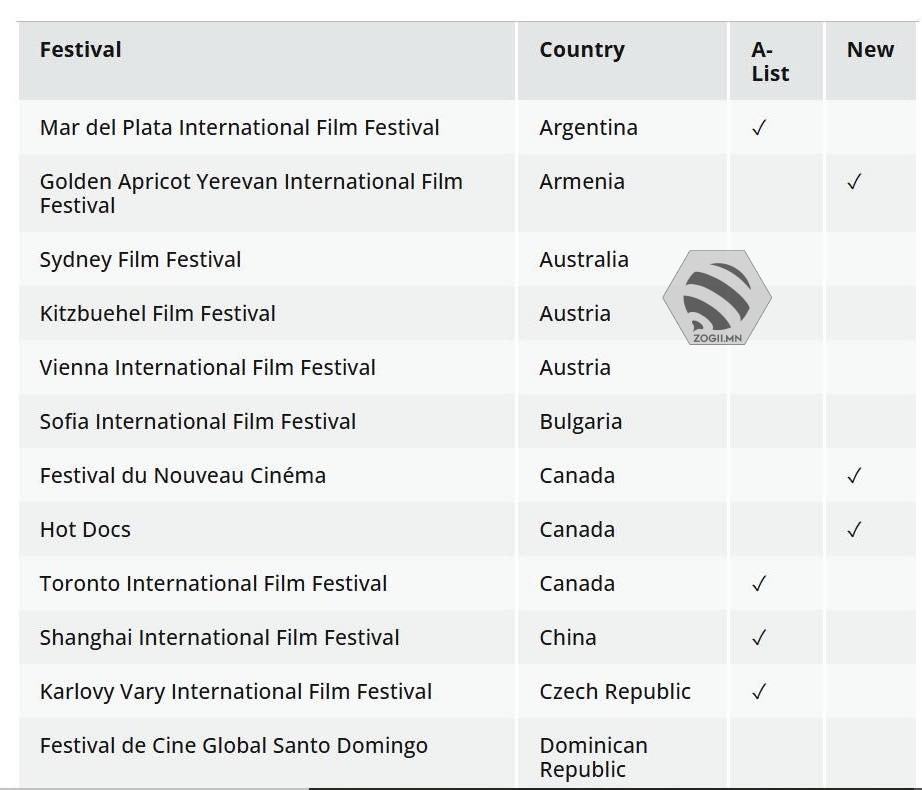Click the A-List column header
Screen dimensions: 922x790
tap(770, 62)
